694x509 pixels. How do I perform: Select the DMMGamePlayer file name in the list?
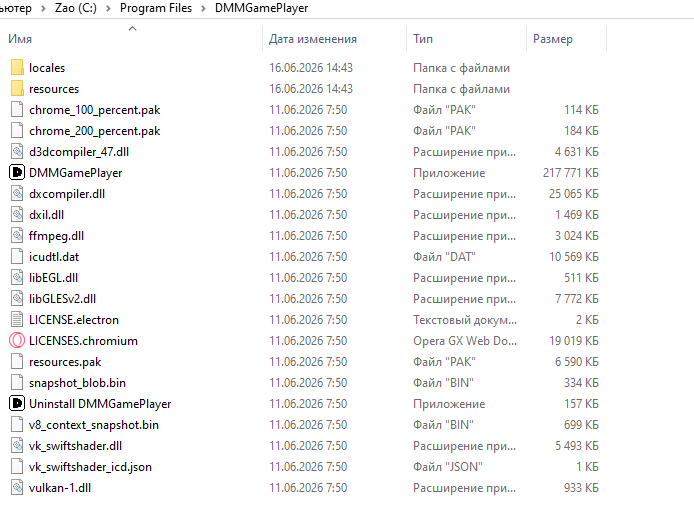tap(76, 173)
